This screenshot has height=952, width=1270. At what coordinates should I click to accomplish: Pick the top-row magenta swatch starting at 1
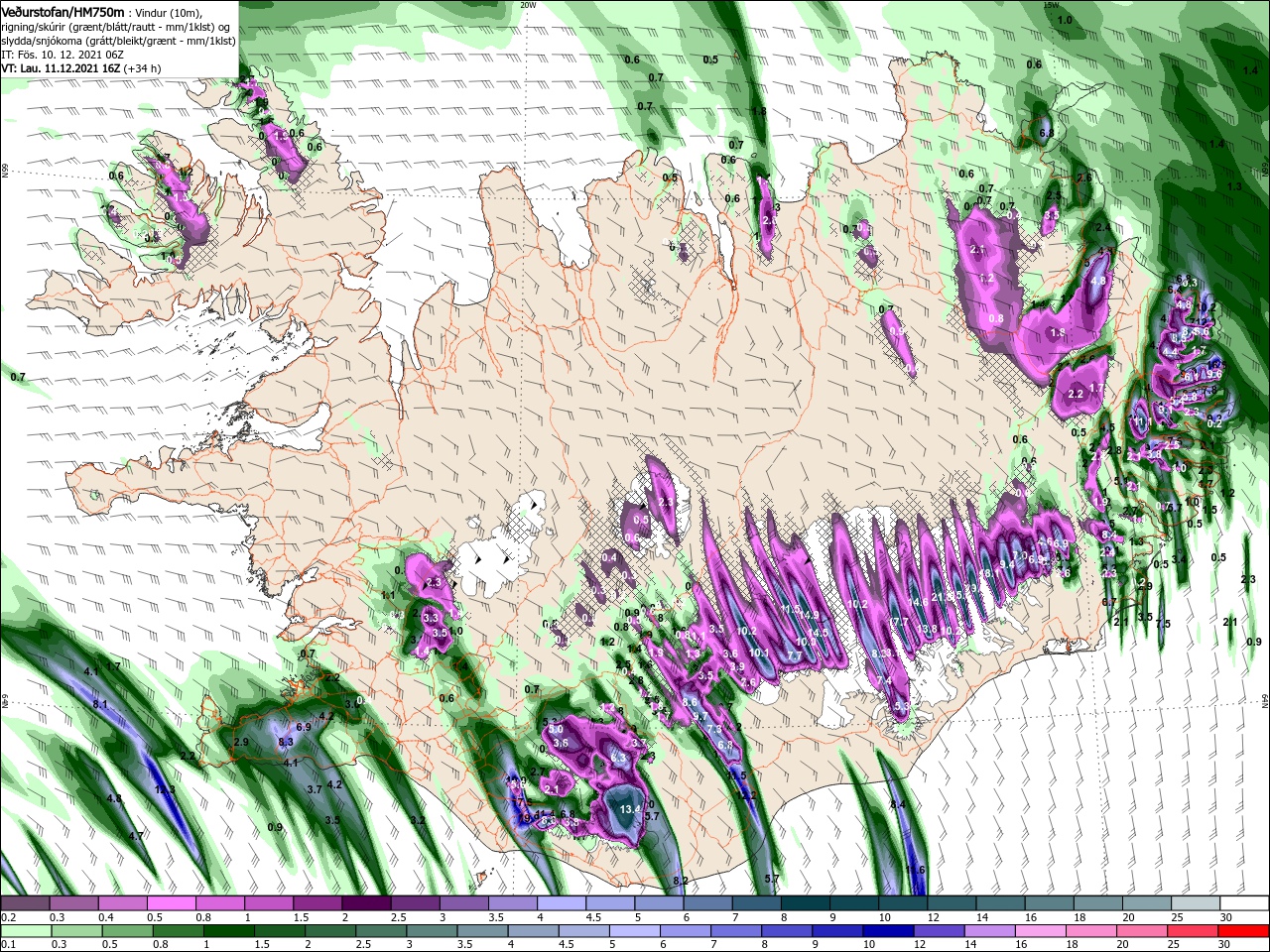coord(268,903)
